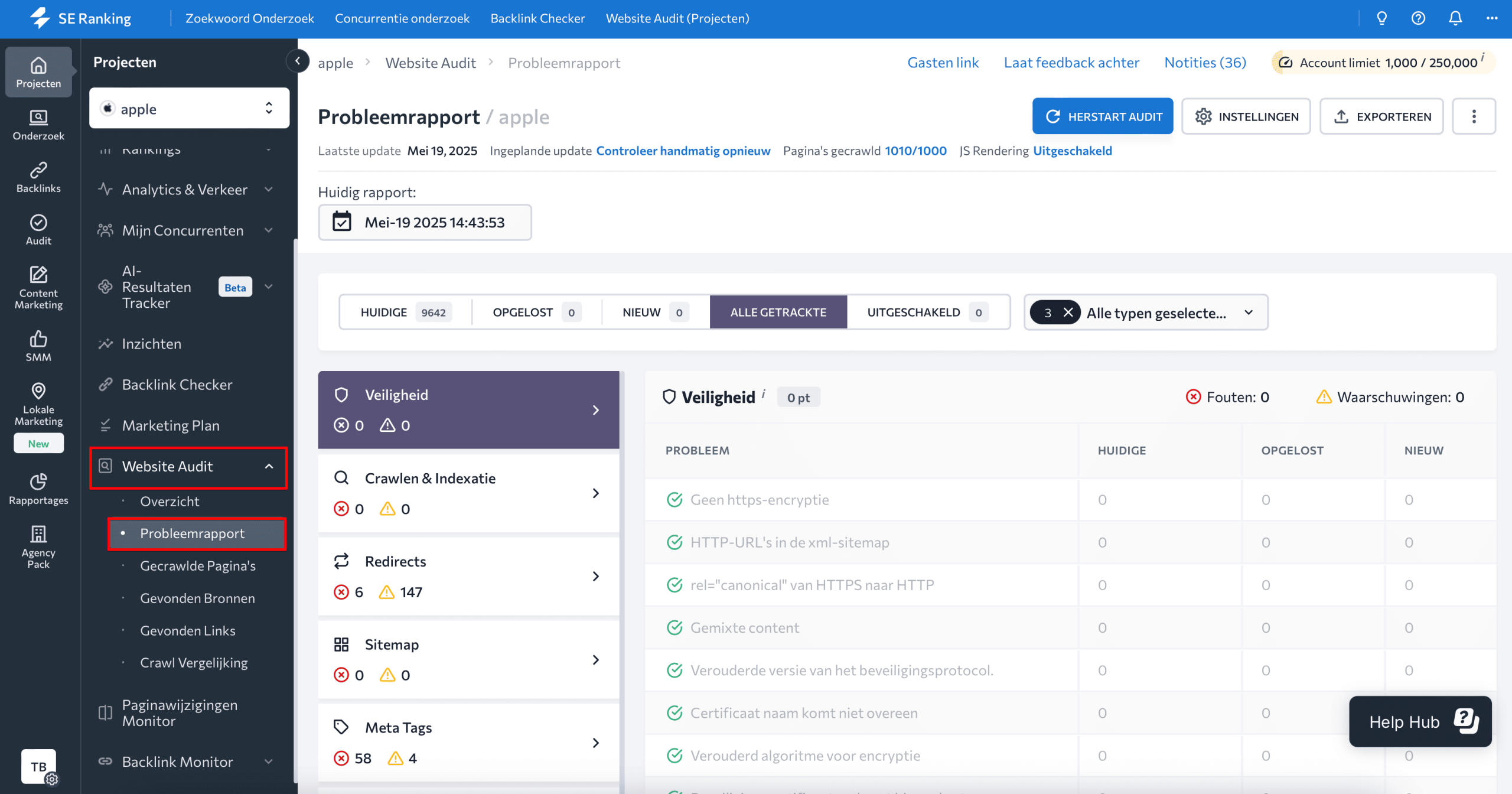Open Alle typen geselecteerd dropdown

tap(1146, 313)
